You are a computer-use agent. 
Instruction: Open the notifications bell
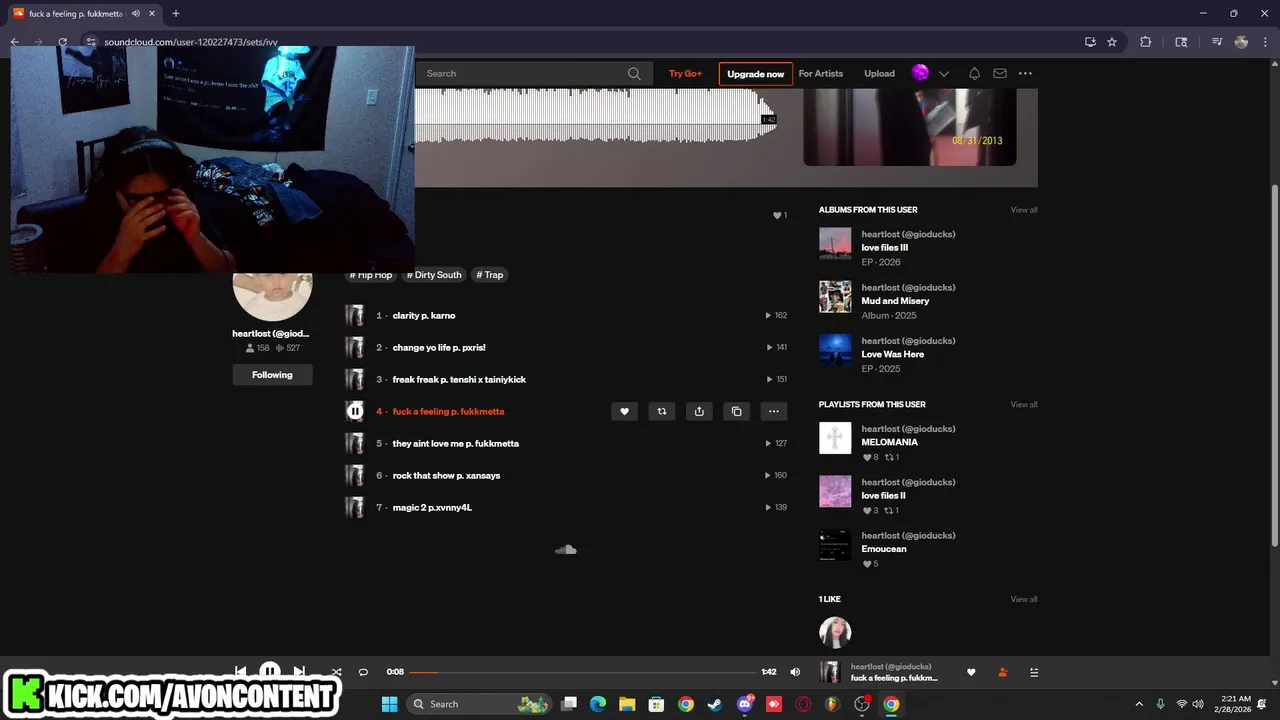pyautogui.click(x=974, y=73)
